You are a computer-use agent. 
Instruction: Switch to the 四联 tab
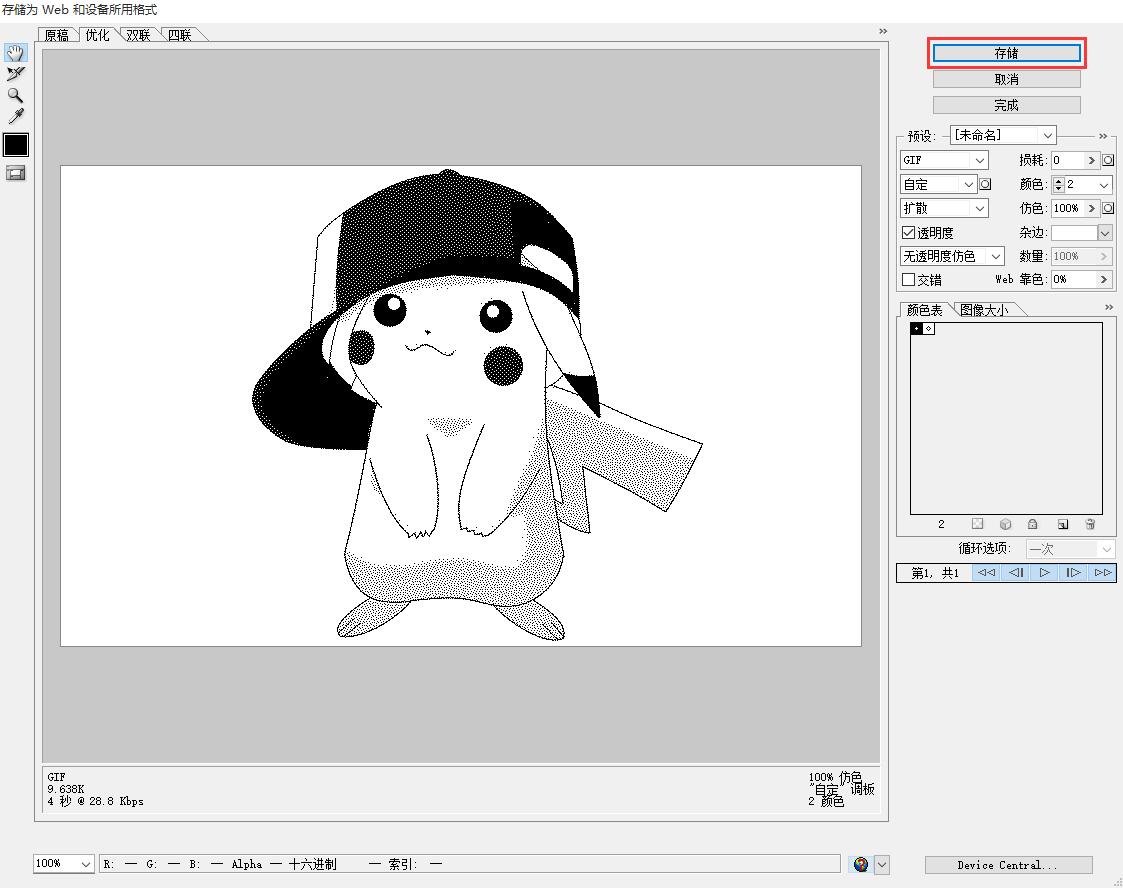179,35
